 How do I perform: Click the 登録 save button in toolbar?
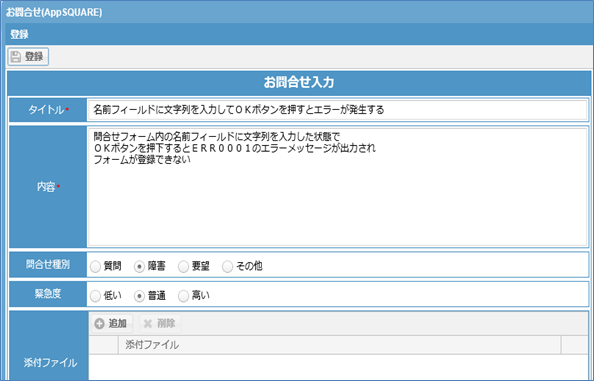tap(28, 57)
